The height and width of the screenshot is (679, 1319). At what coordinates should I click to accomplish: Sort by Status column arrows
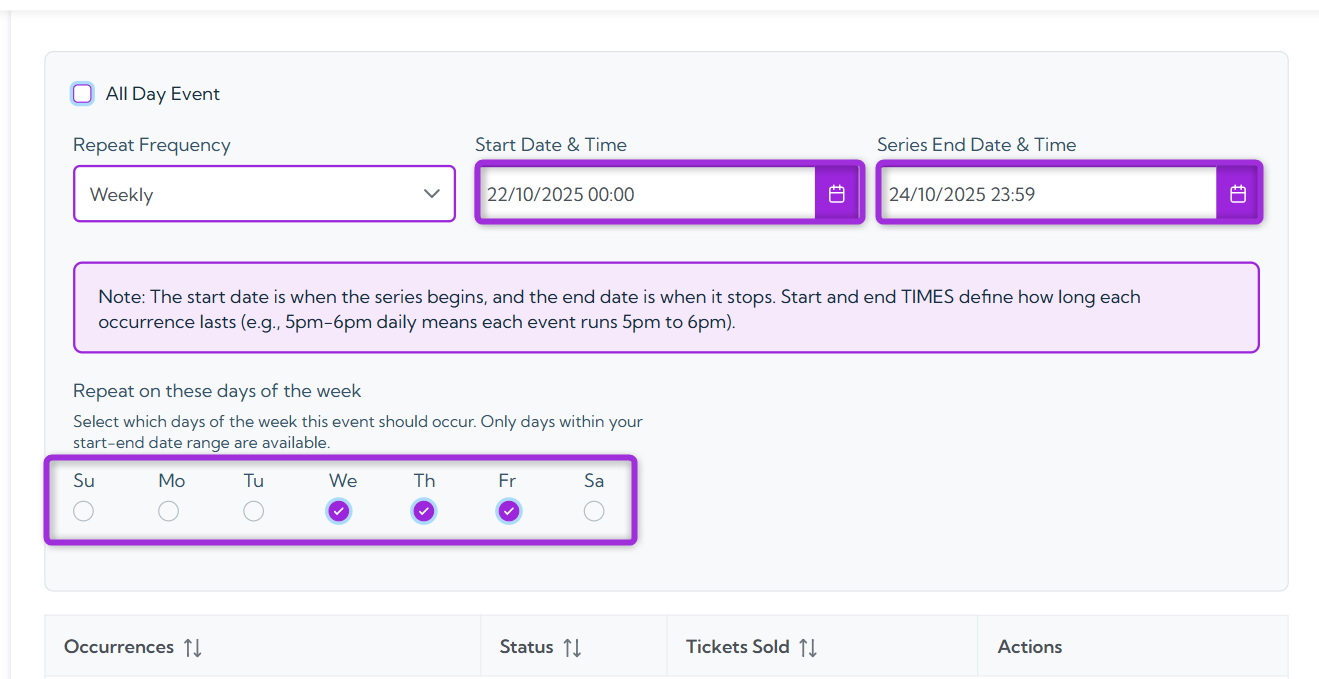[572, 648]
